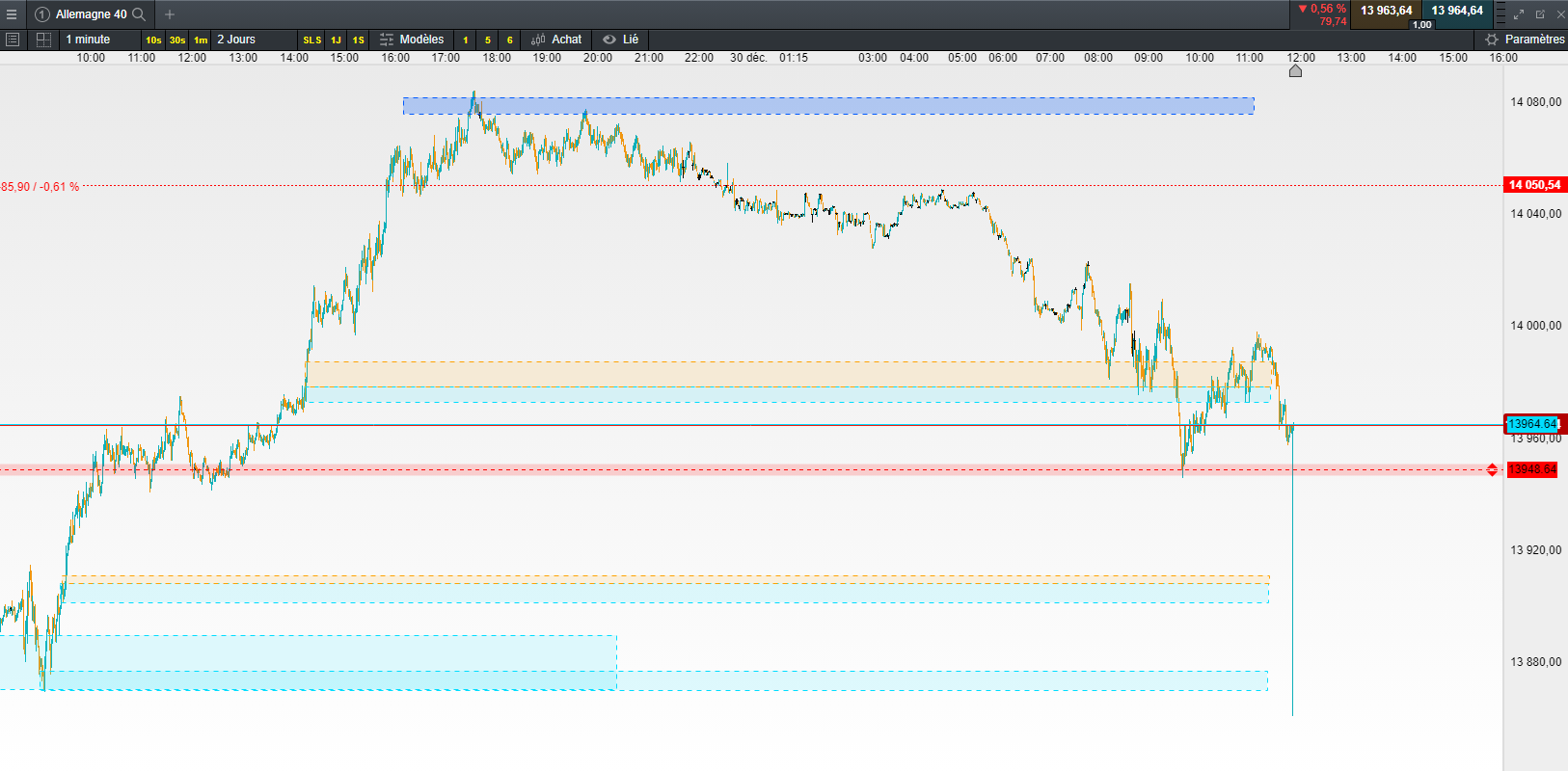Select the 1J period shortcut

tap(336, 40)
